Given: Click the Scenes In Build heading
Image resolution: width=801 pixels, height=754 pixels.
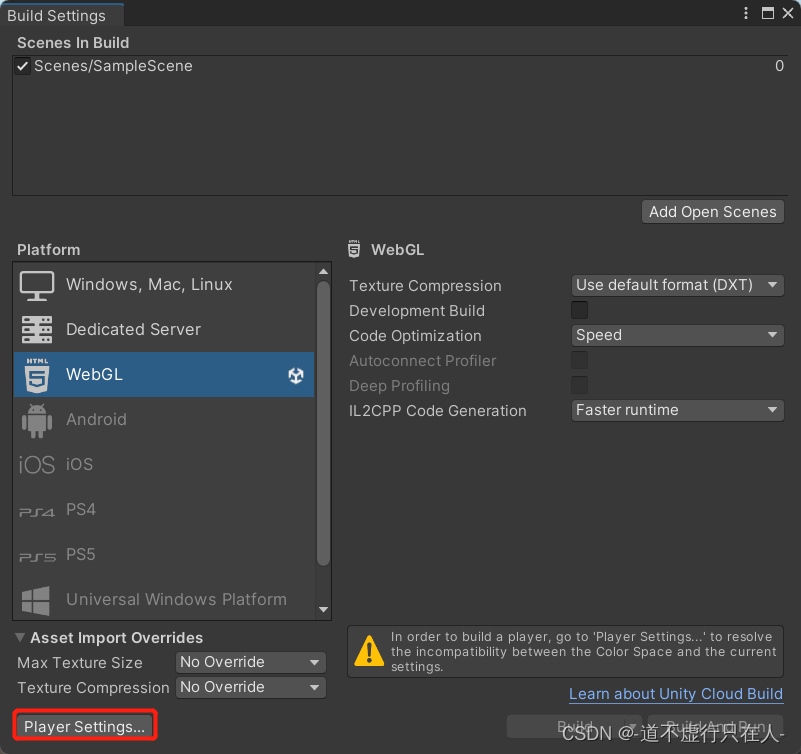Looking at the screenshot, I should coord(73,43).
